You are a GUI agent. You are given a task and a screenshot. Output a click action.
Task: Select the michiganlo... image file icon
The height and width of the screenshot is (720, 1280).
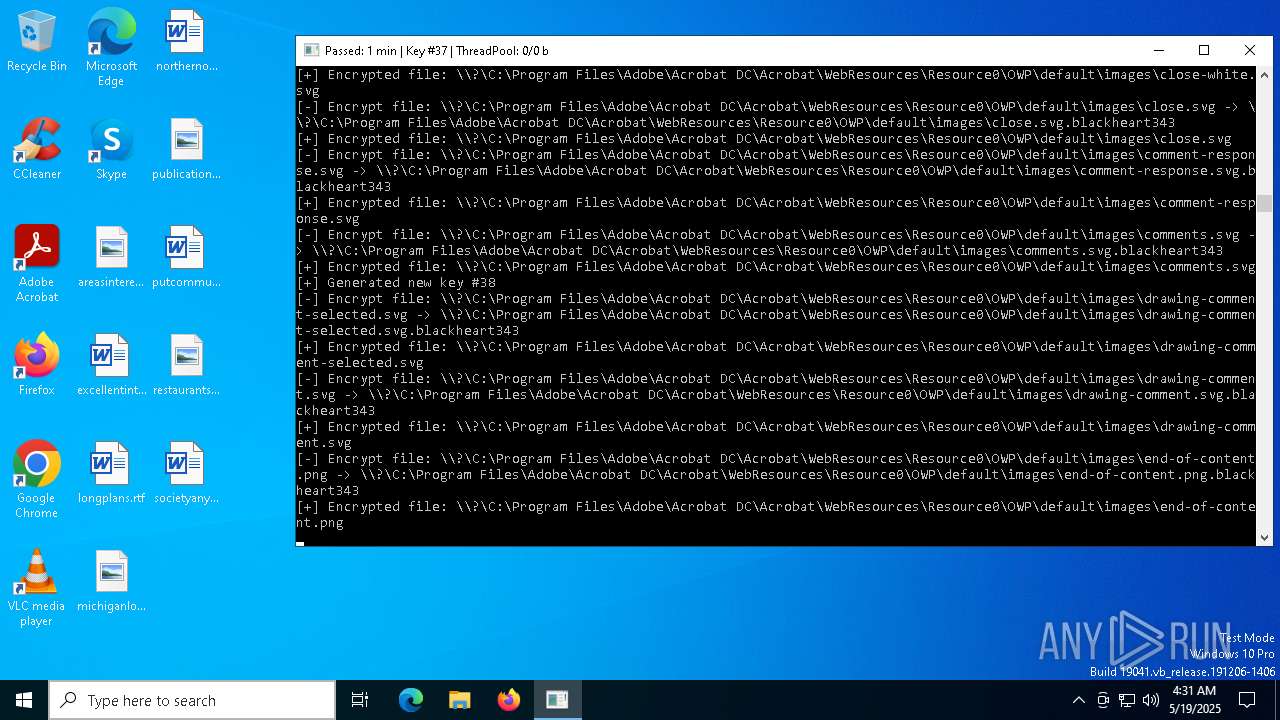[x=111, y=581]
